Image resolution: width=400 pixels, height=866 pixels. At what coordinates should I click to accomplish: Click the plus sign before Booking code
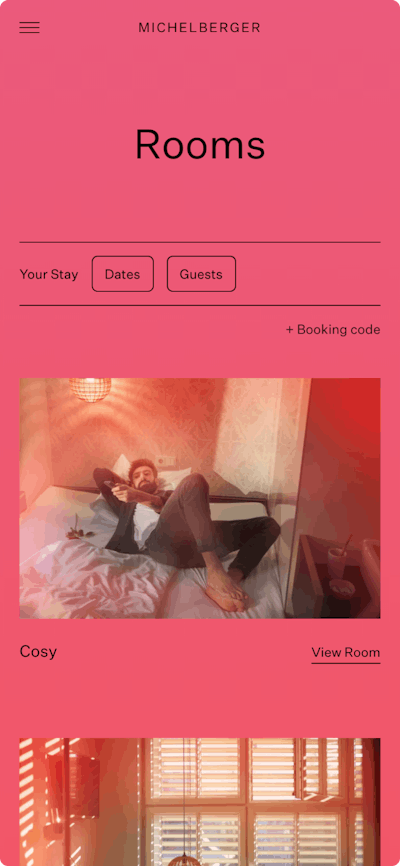click(x=290, y=330)
